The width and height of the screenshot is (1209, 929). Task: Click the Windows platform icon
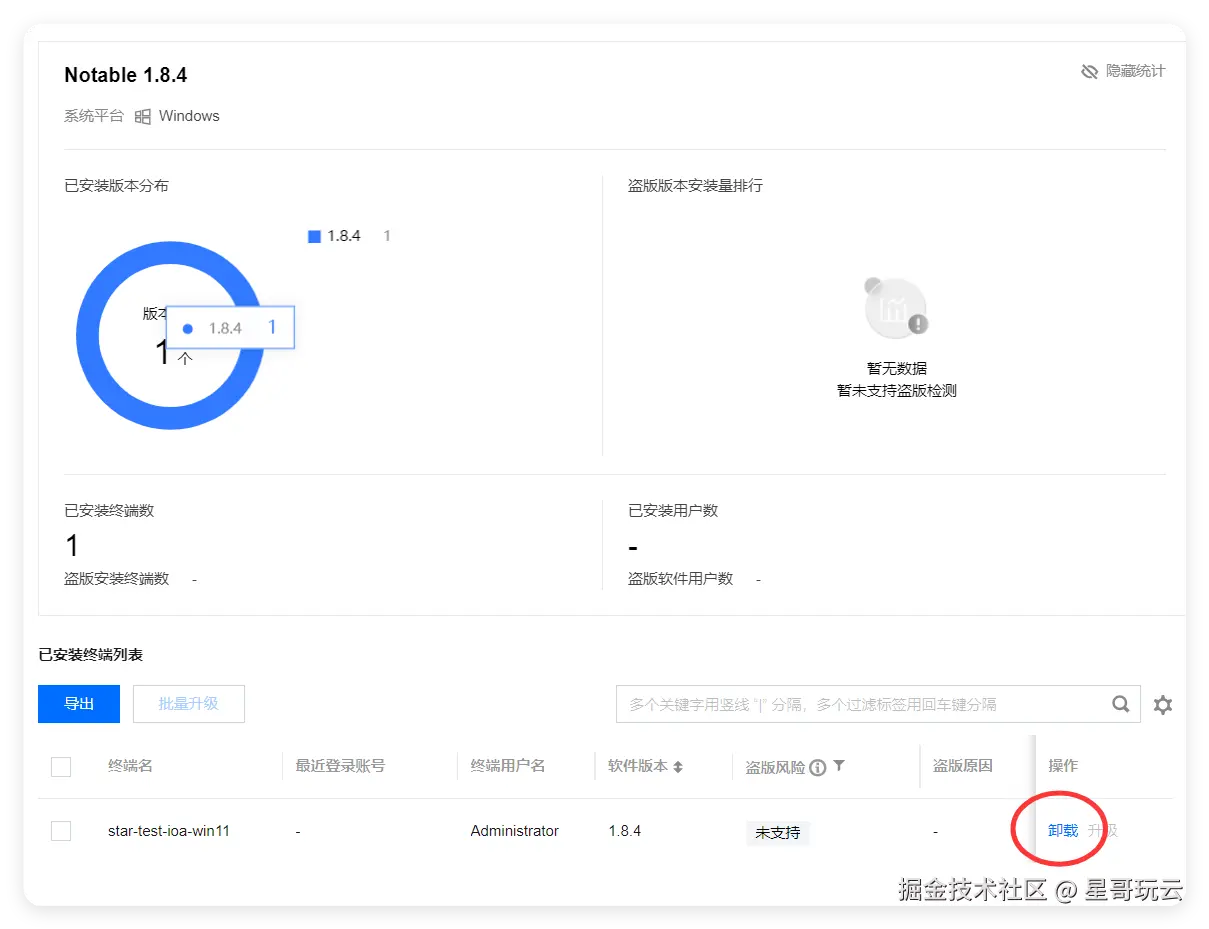(x=143, y=116)
